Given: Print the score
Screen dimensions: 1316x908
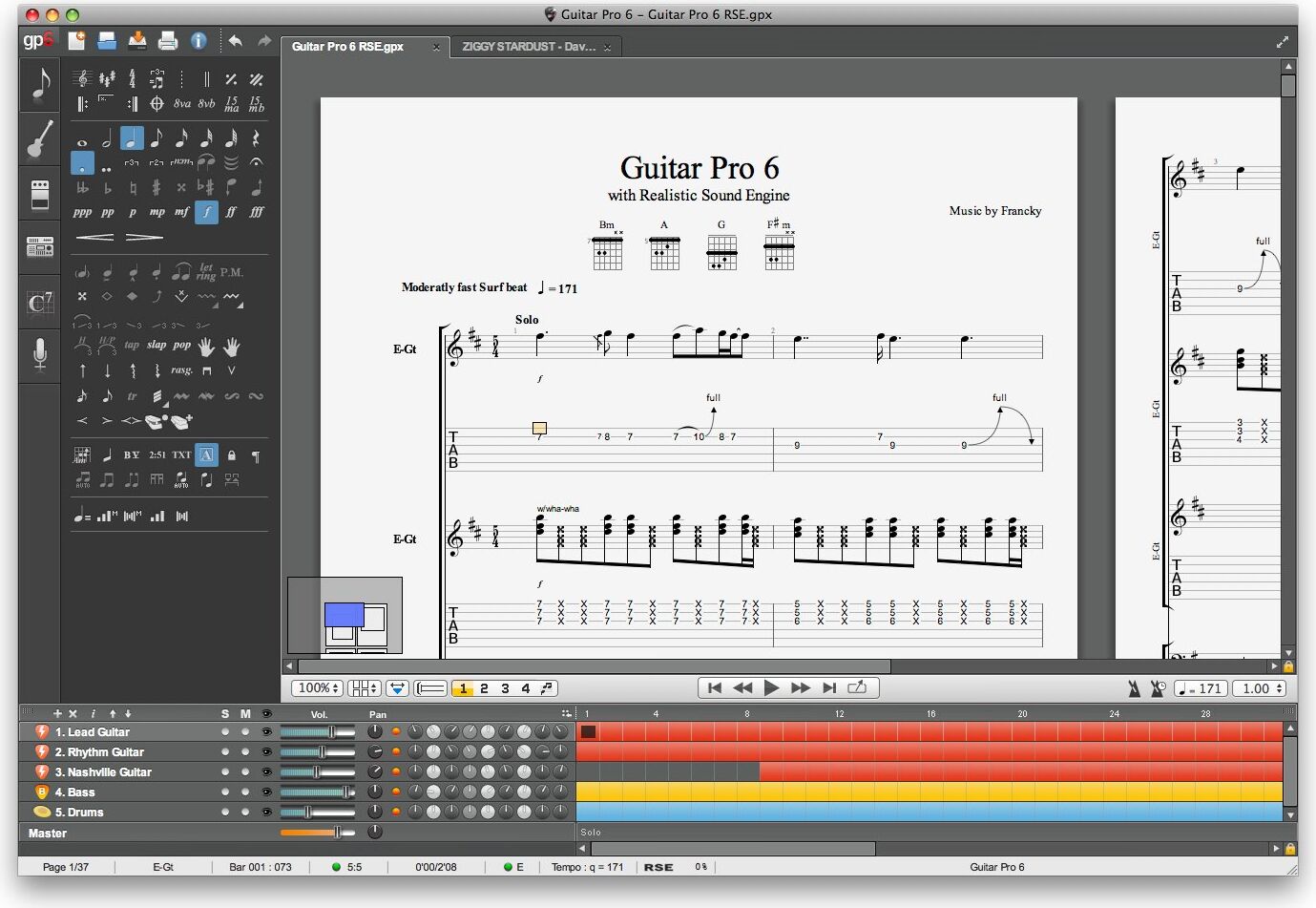Looking at the screenshot, I should click(168, 40).
